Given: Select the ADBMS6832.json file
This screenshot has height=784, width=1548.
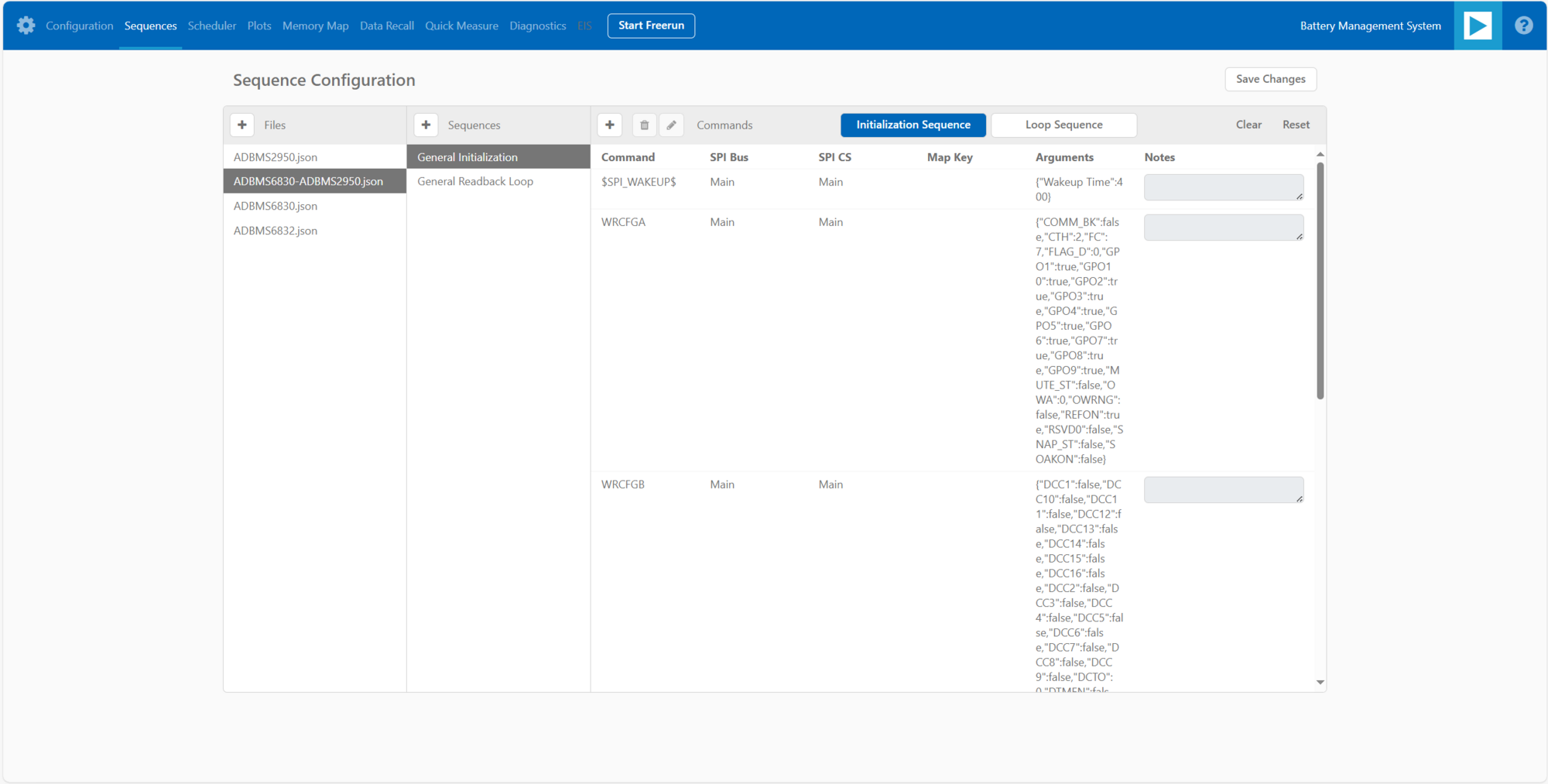Looking at the screenshot, I should (x=276, y=230).
